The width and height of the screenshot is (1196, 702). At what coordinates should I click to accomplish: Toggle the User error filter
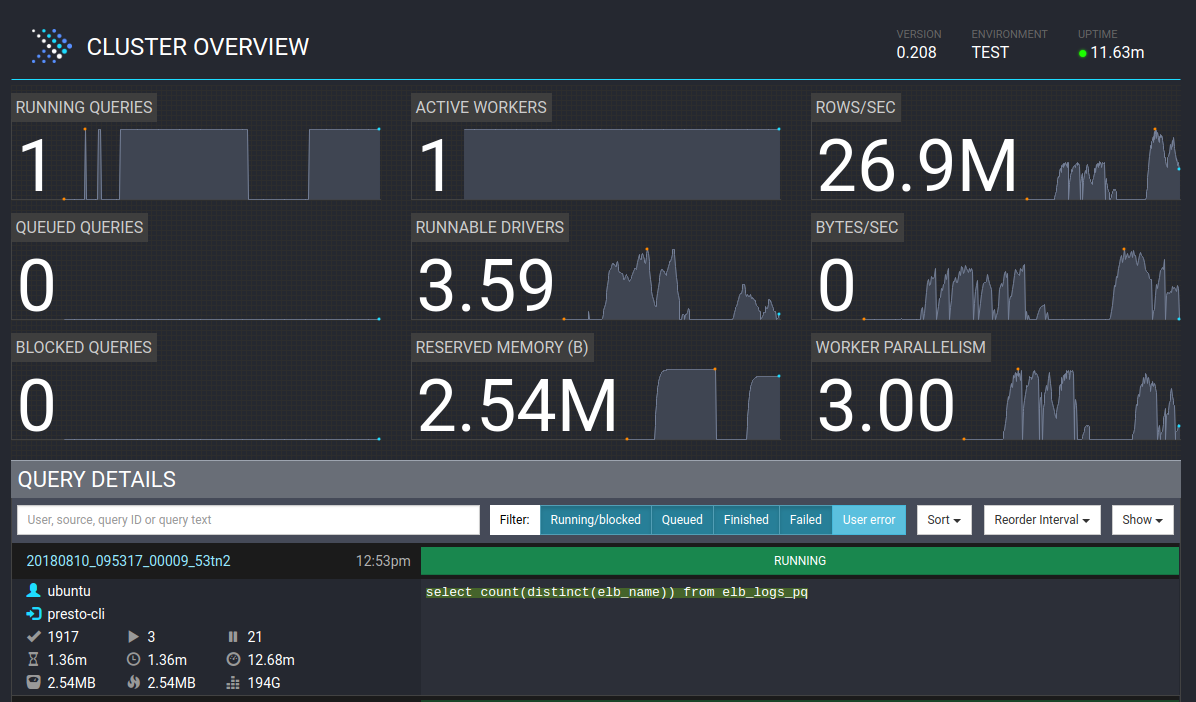tap(869, 520)
